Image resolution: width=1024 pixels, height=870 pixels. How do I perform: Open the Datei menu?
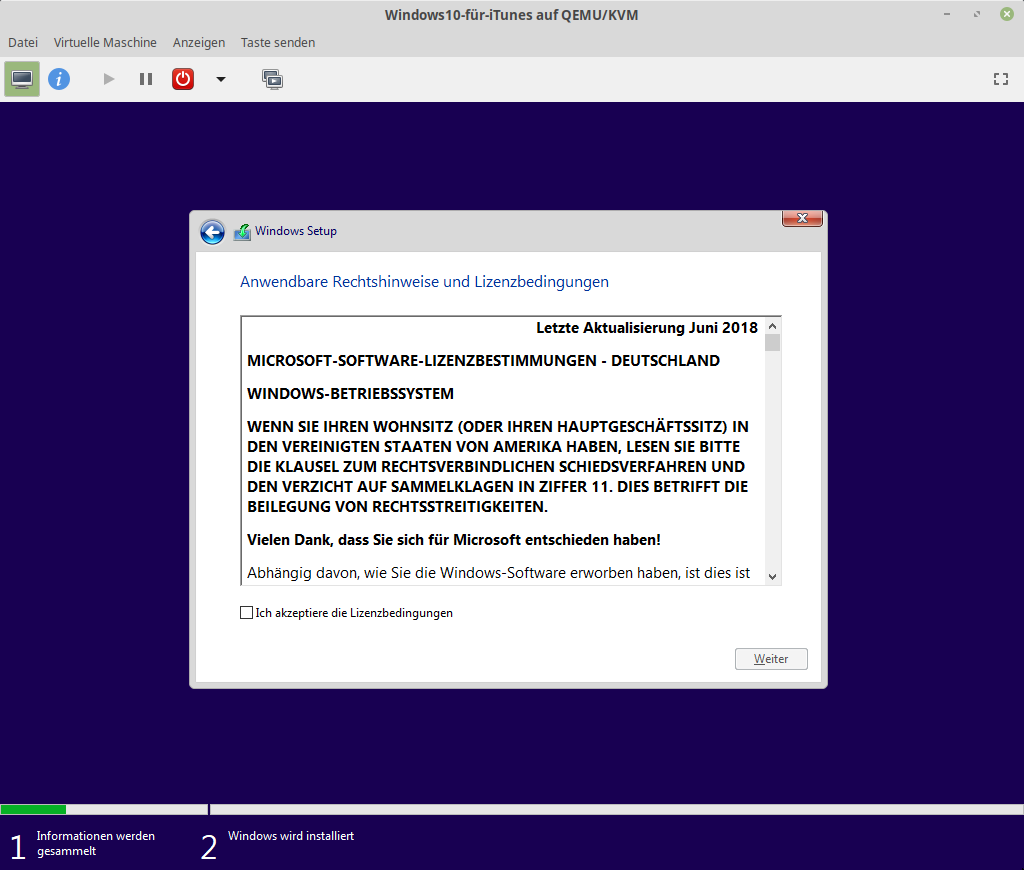click(23, 43)
